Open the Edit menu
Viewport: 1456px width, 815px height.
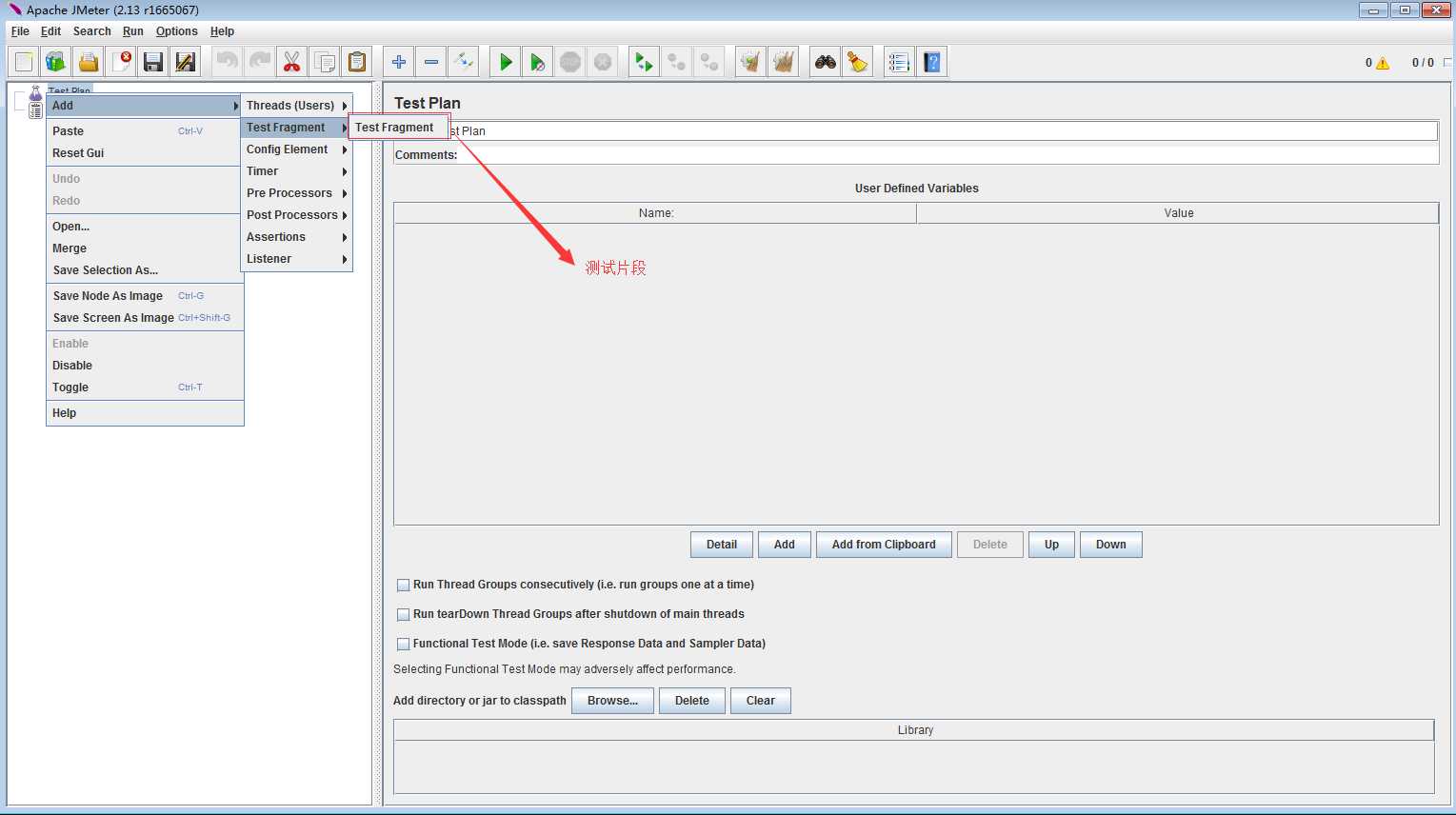(x=50, y=31)
